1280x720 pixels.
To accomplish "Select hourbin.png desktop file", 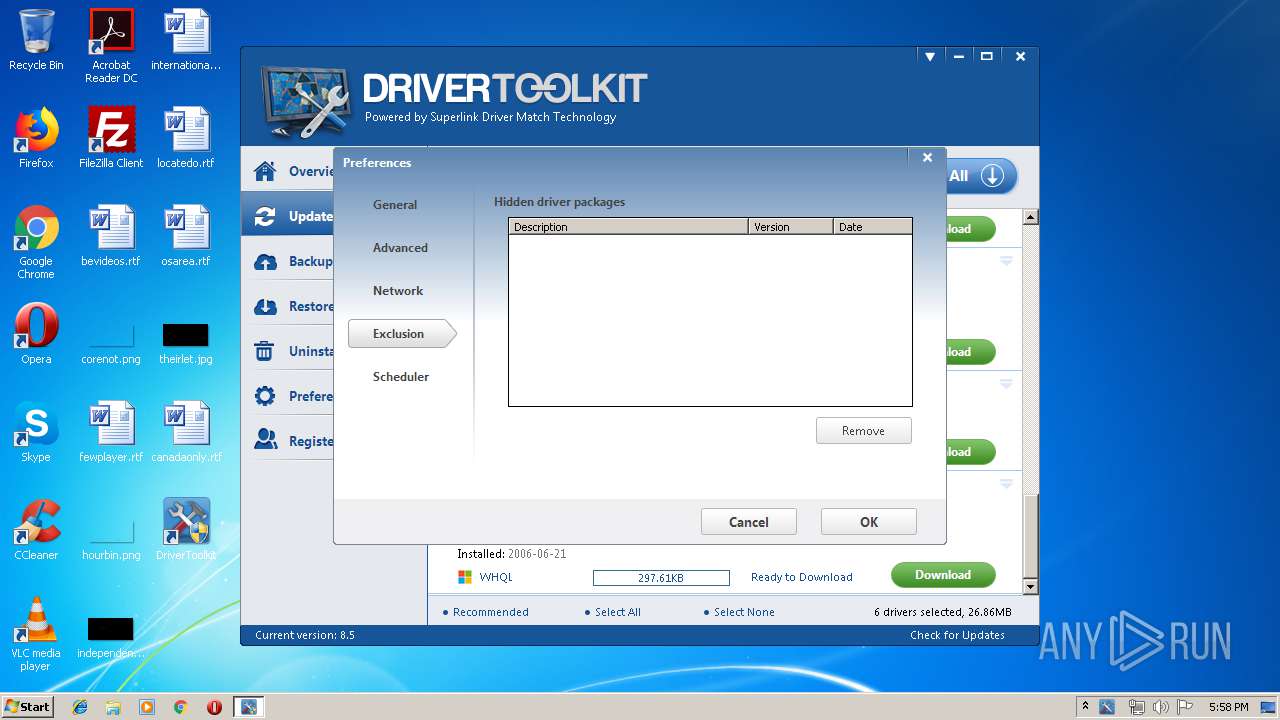I will pyautogui.click(x=111, y=539).
